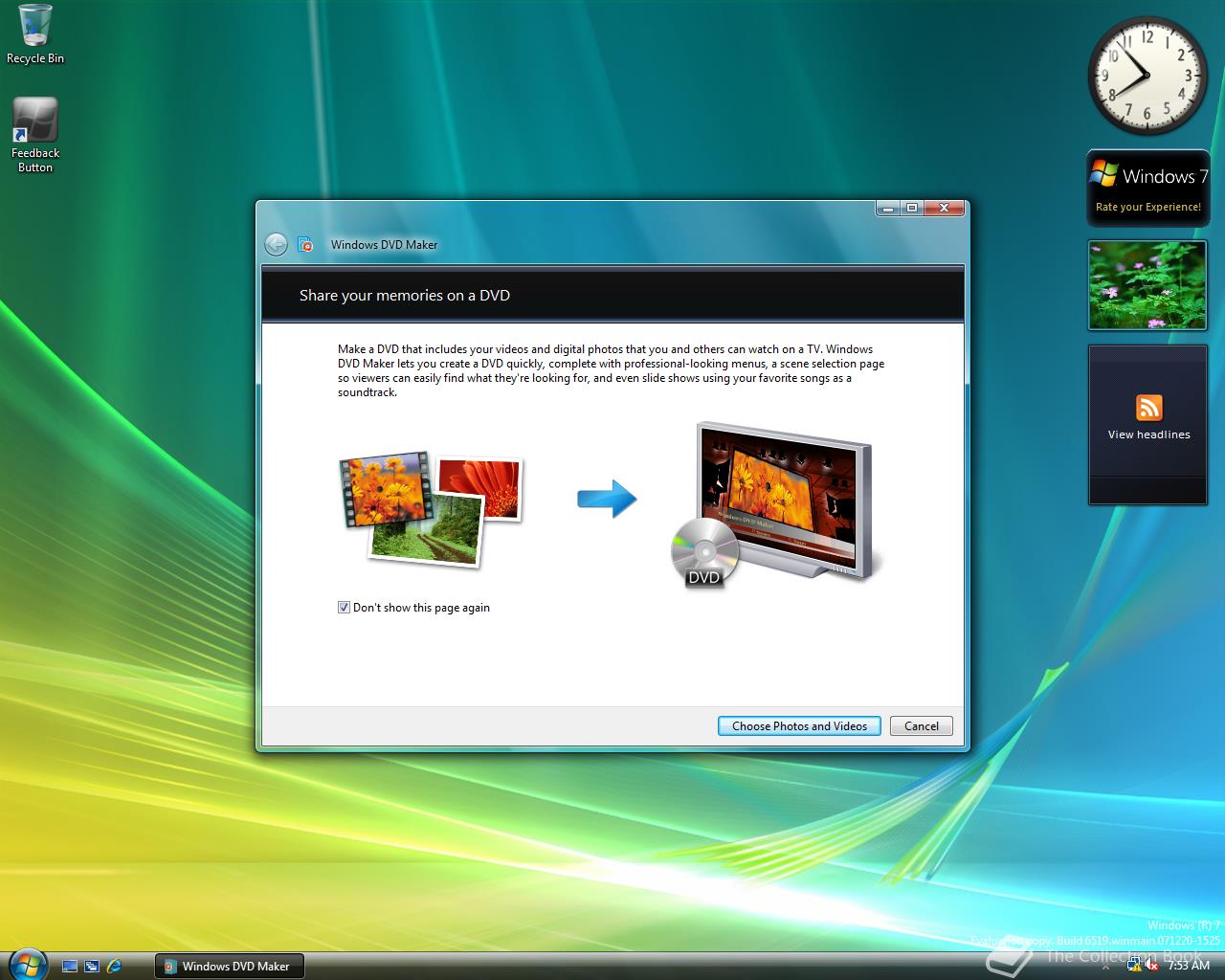Image resolution: width=1225 pixels, height=980 pixels.
Task: Click the 7:53 AM taskbar clock
Action: [x=1189, y=966]
